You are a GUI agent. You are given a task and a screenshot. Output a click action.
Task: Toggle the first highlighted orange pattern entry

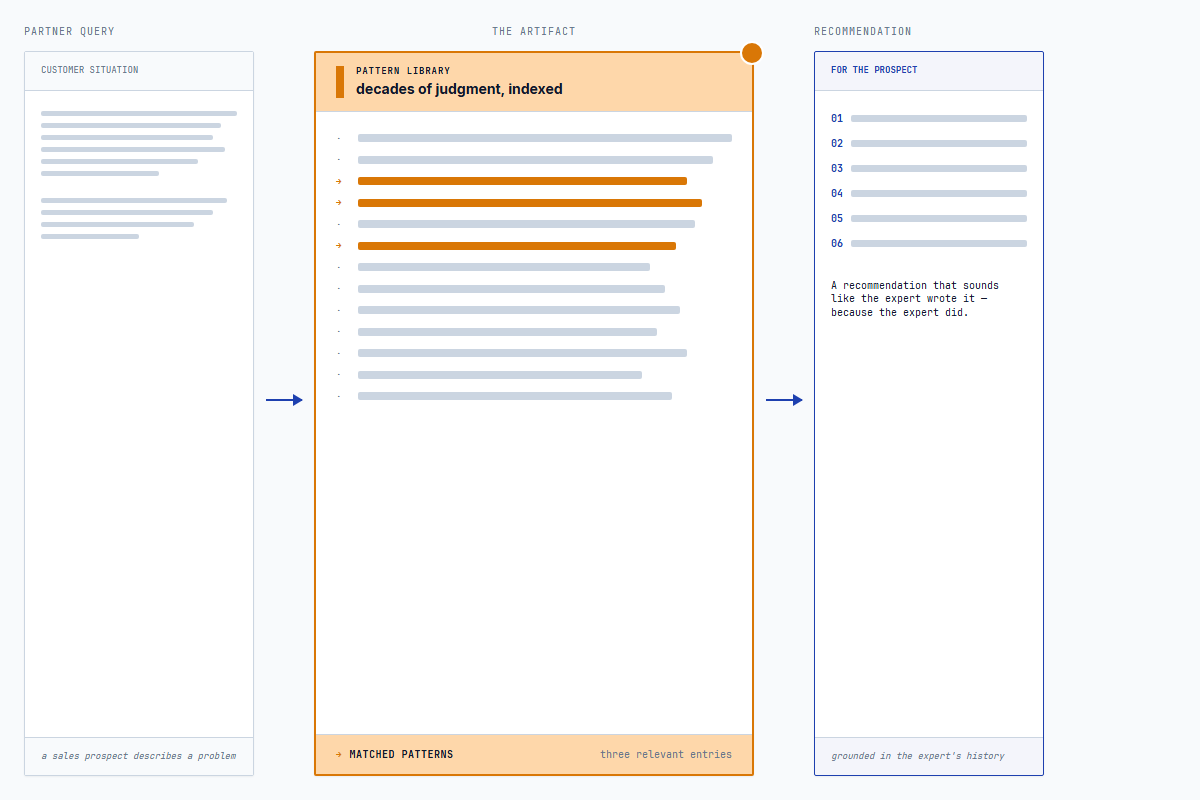(522, 181)
